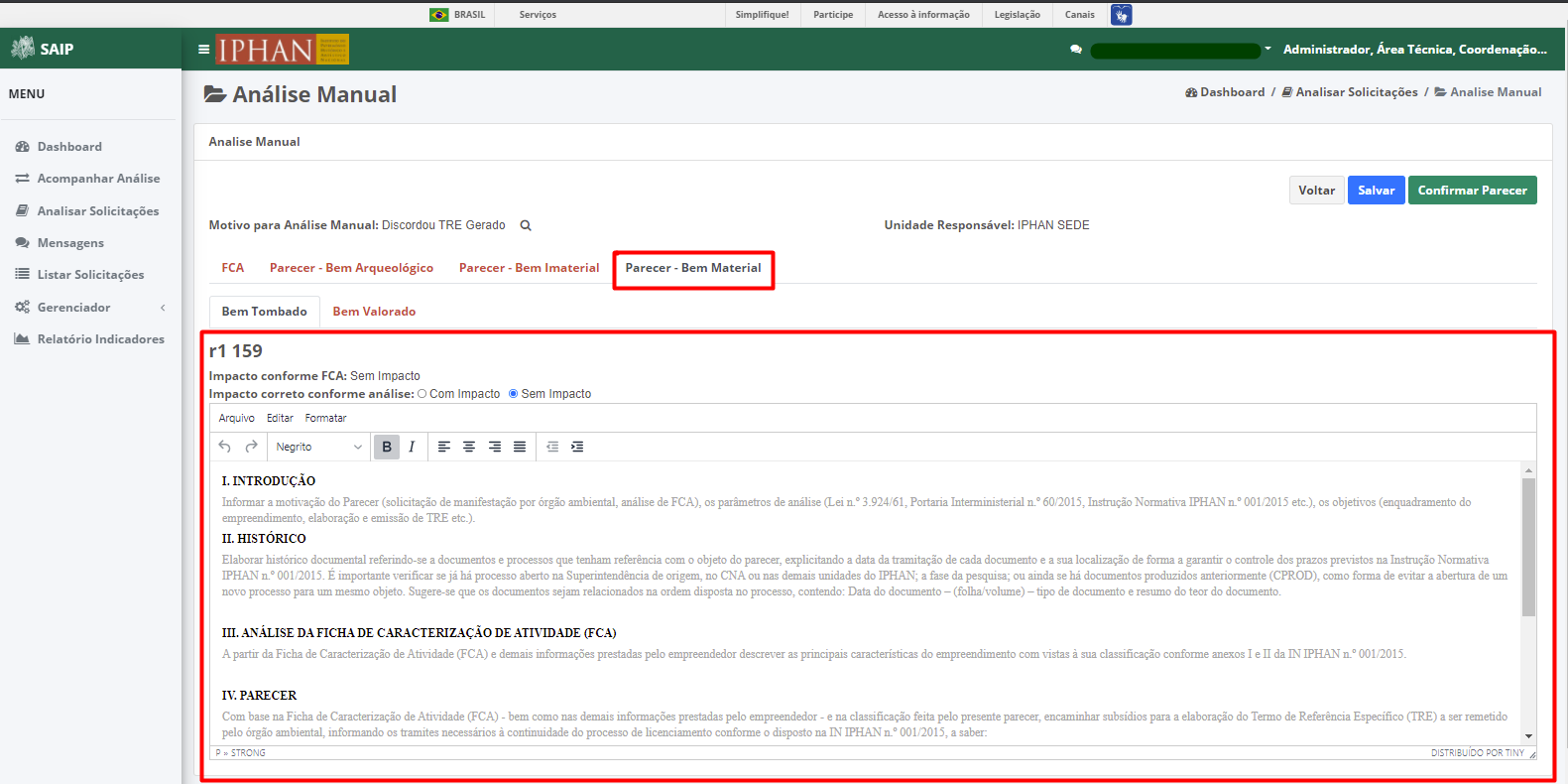The image size is (1568, 784).
Task: Switch to the FCA tab
Action: pos(233,268)
